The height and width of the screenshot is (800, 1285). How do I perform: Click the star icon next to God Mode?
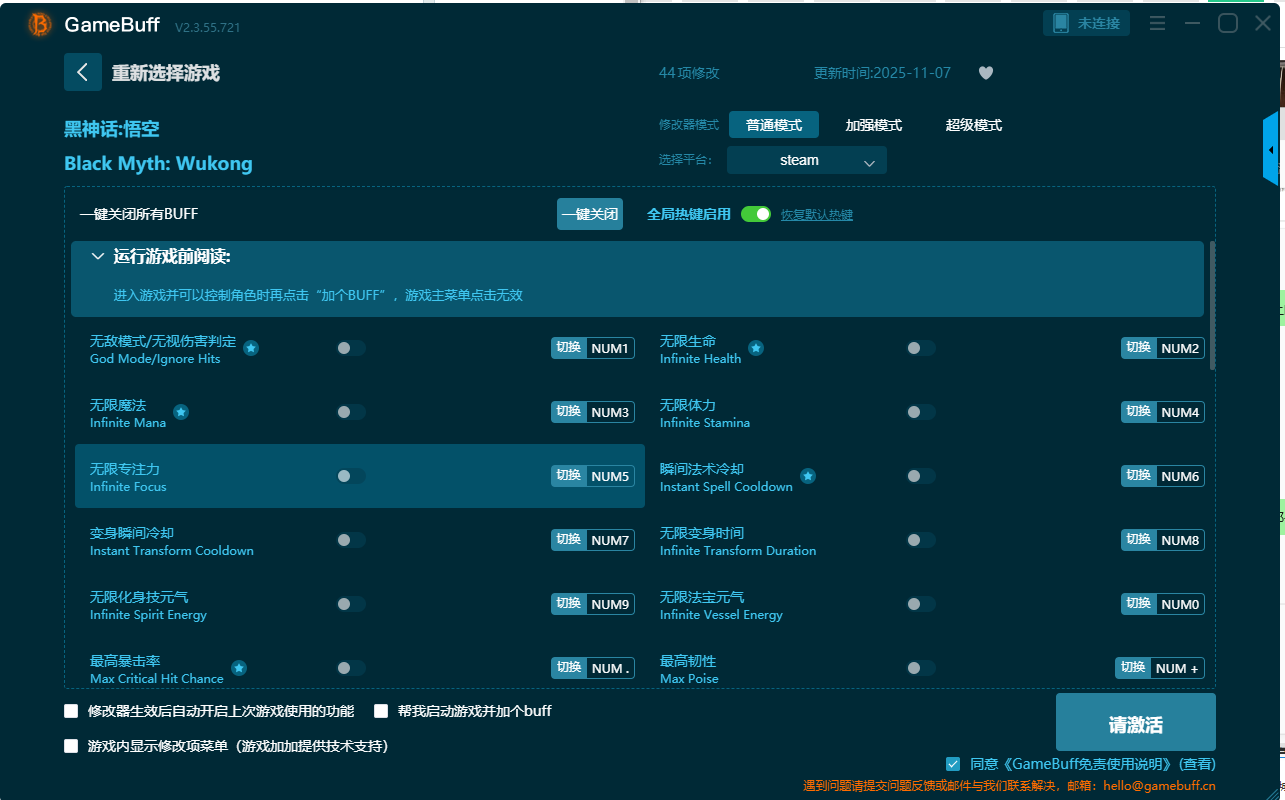pos(251,348)
